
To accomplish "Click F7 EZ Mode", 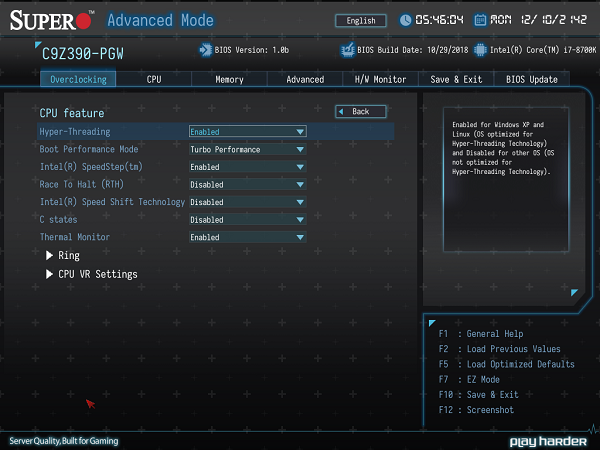I will point(469,380).
